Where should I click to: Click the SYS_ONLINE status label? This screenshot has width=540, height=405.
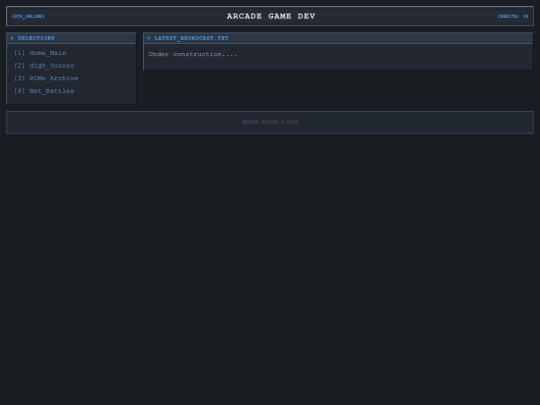pyautogui.click(x=28, y=16)
